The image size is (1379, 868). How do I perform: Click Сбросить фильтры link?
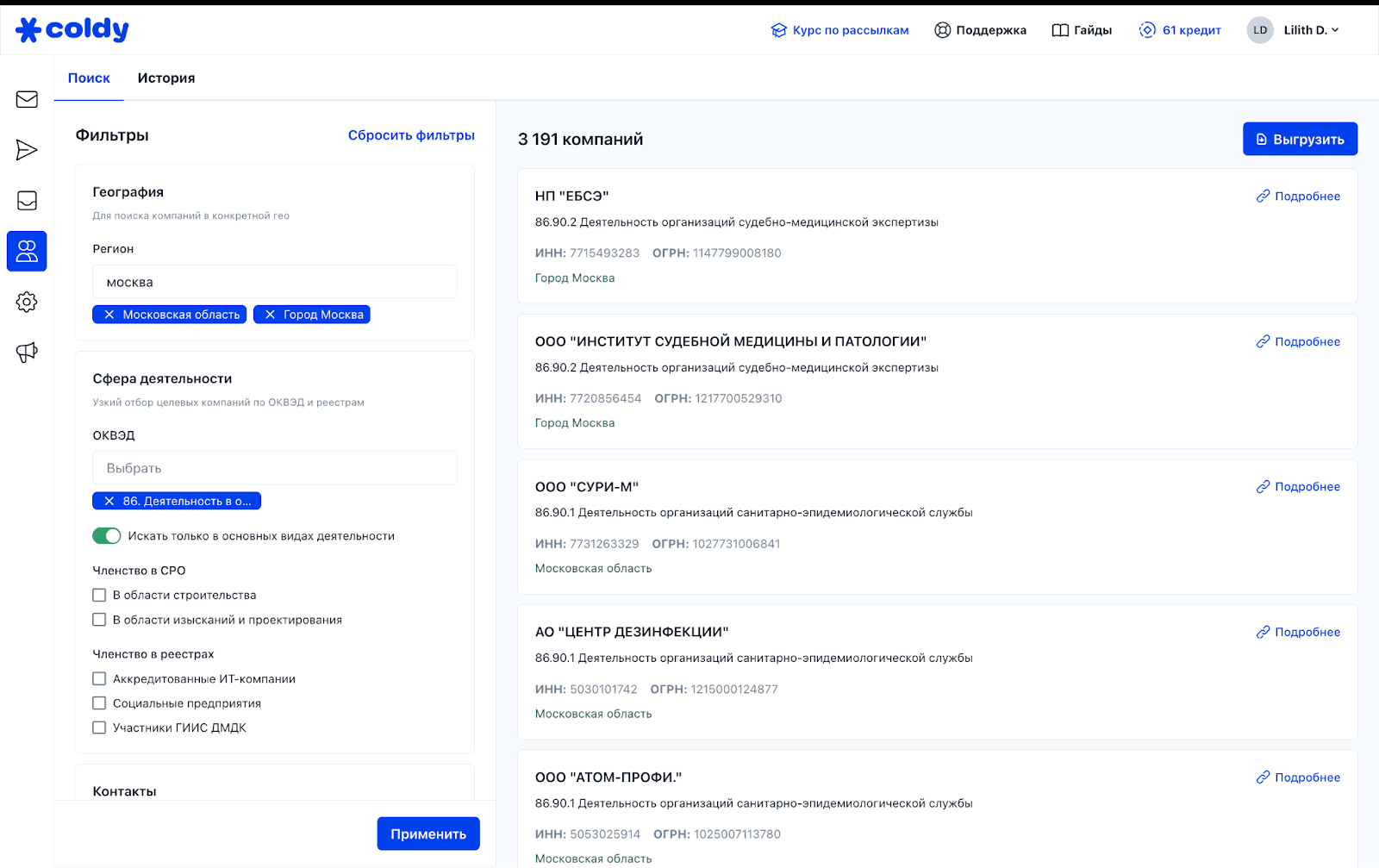click(x=411, y=135)
